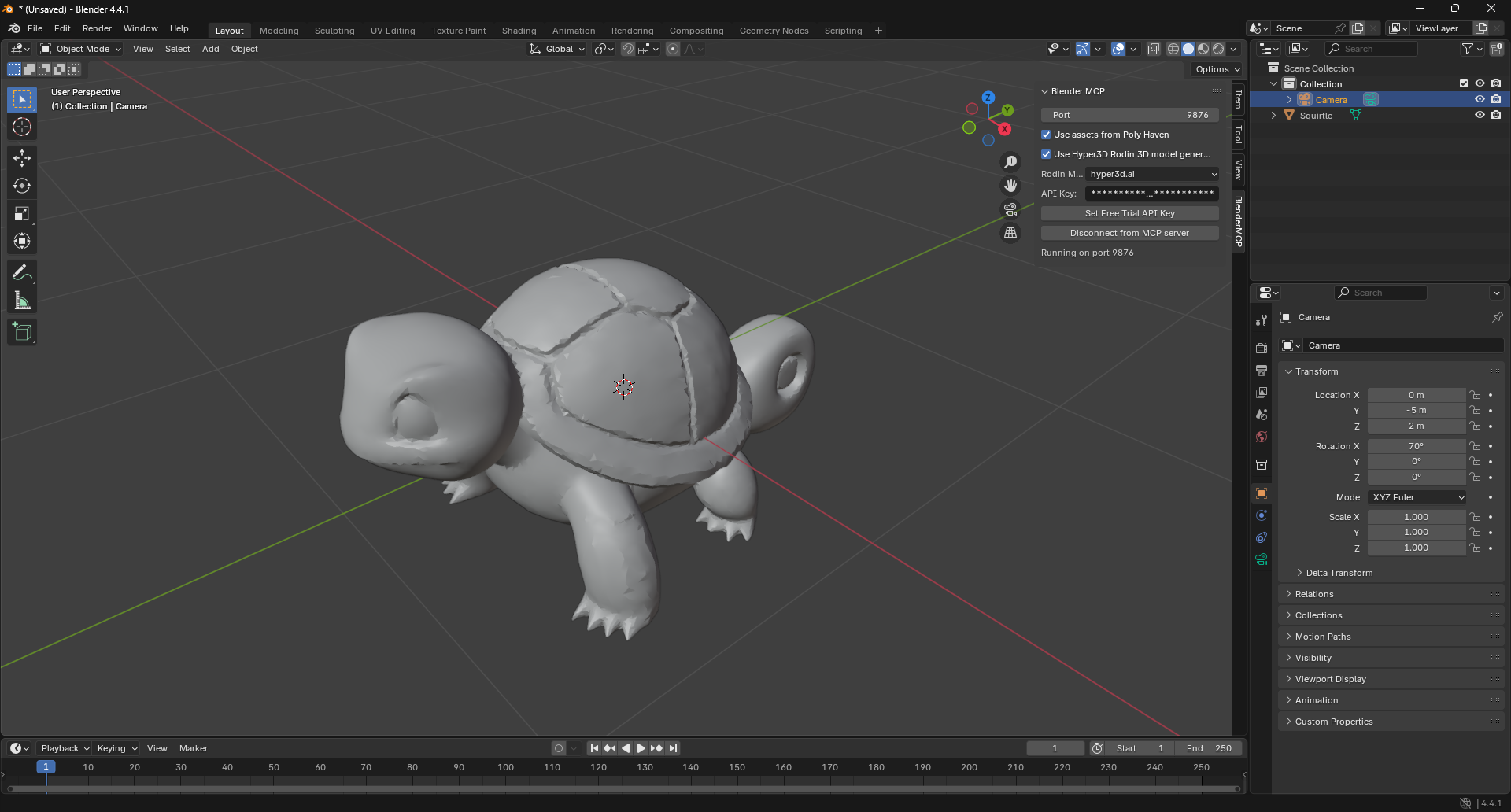Click the Rotation X 70° field

[x=1416, y=446]
